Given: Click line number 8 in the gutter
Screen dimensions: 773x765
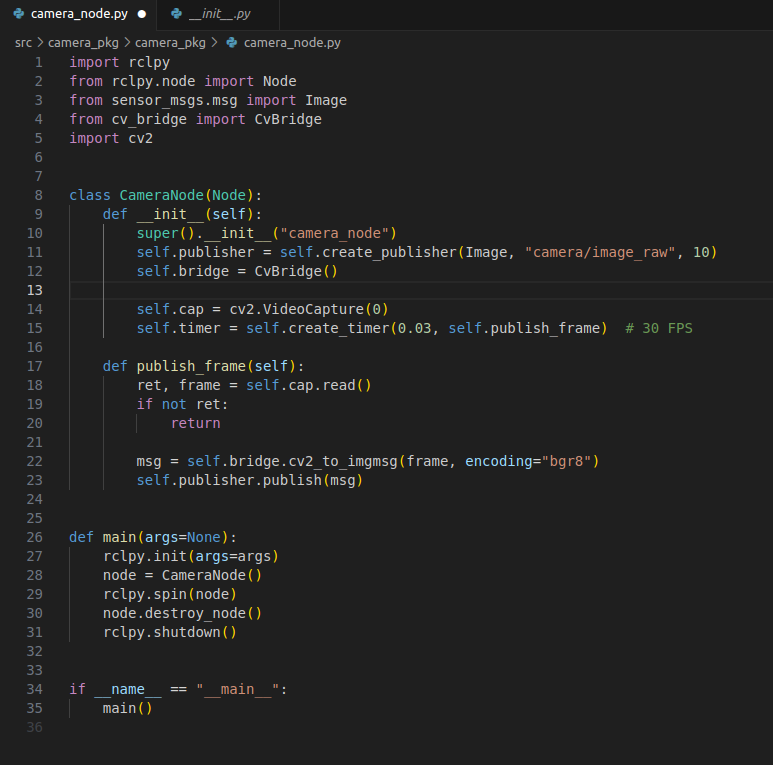Looking at the screenshot, I should [38, 195].
